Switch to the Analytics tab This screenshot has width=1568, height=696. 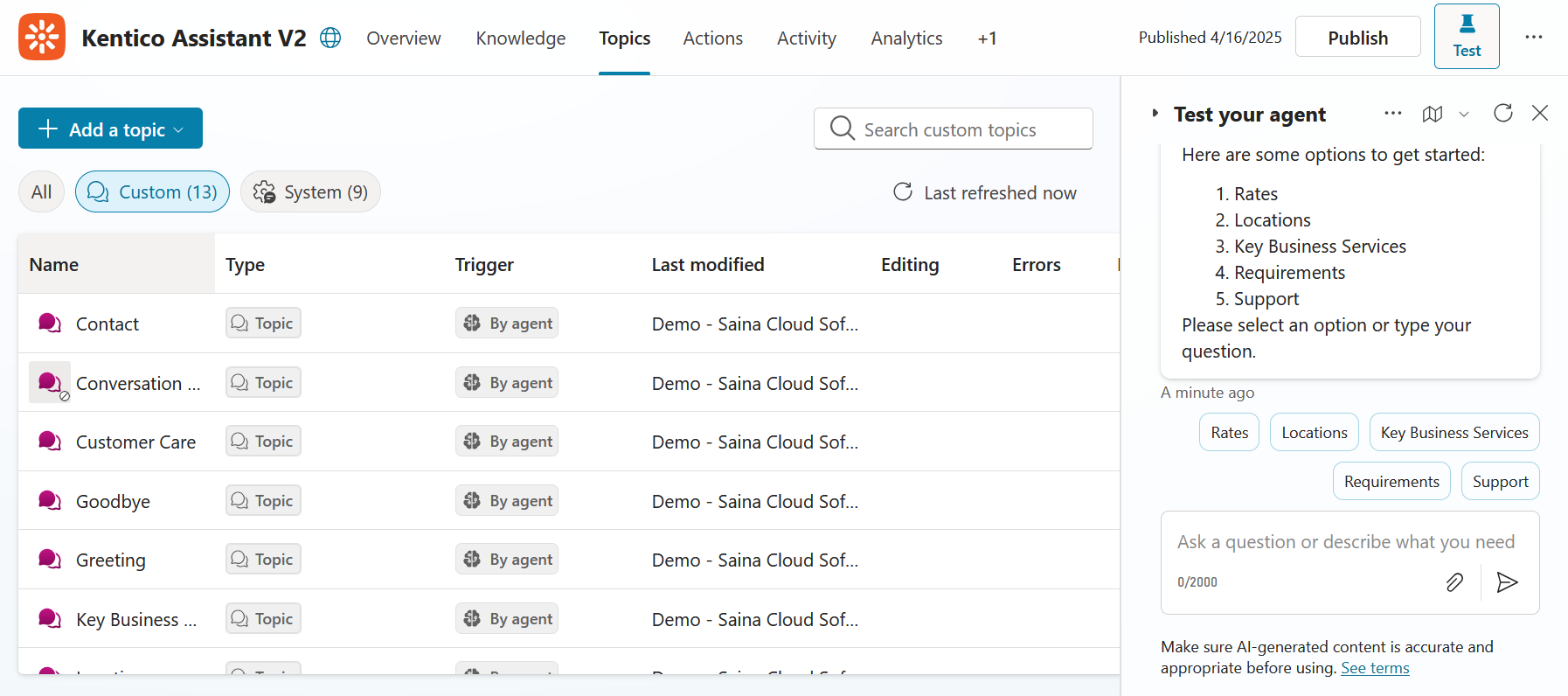coord(906,38)
